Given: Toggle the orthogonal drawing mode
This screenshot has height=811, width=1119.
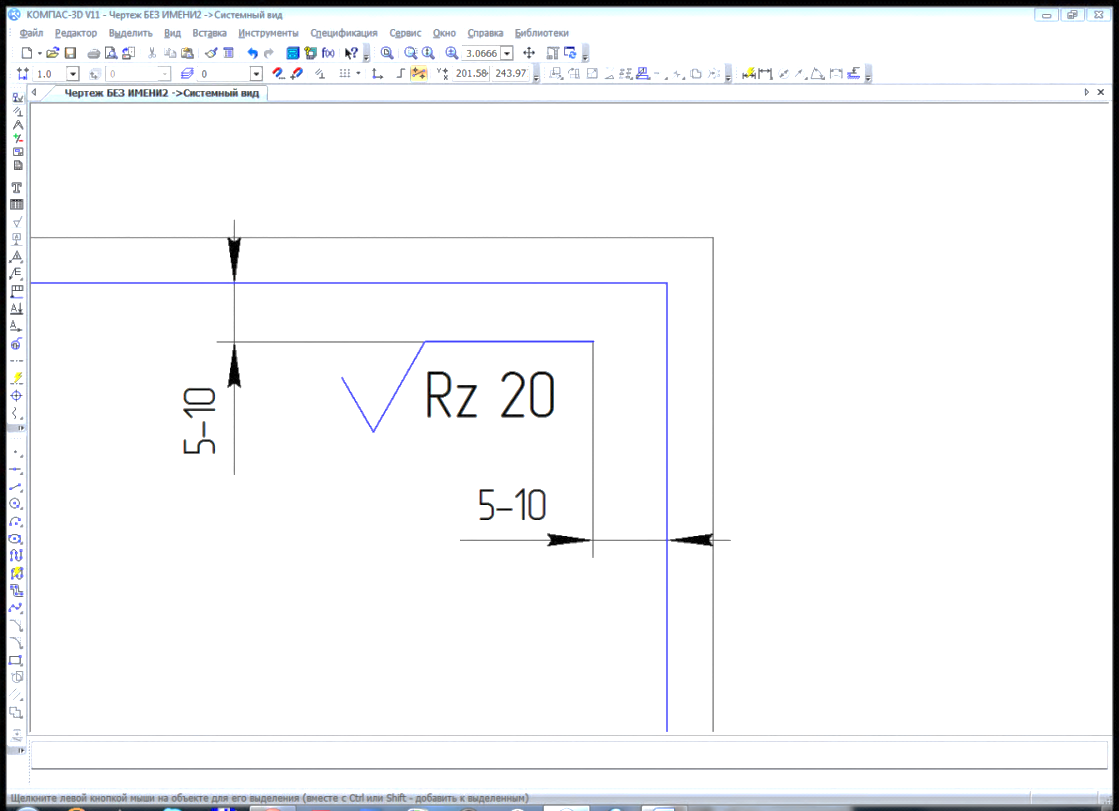Looking at the screenshot, I should pyautogui.click(x=400, y=74).
